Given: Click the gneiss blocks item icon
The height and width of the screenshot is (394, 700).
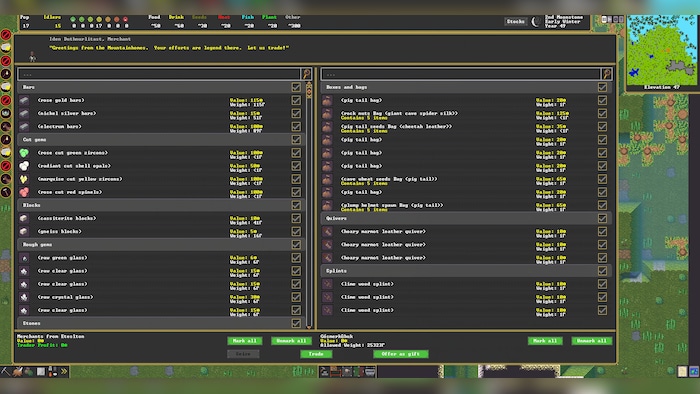Looking at the screenshot, I should (x=24, y=232).
